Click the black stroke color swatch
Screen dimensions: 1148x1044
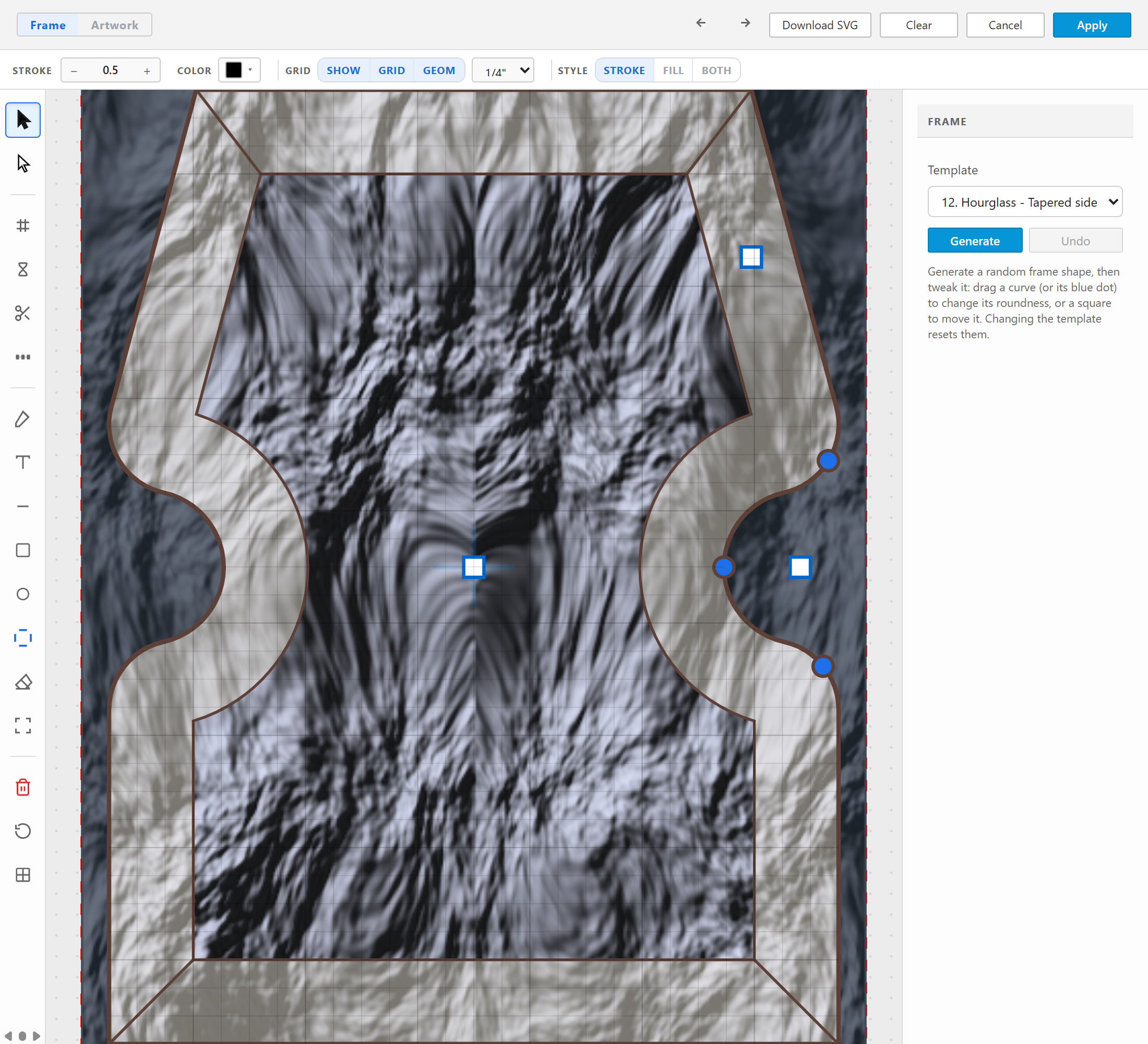point(233,69)
